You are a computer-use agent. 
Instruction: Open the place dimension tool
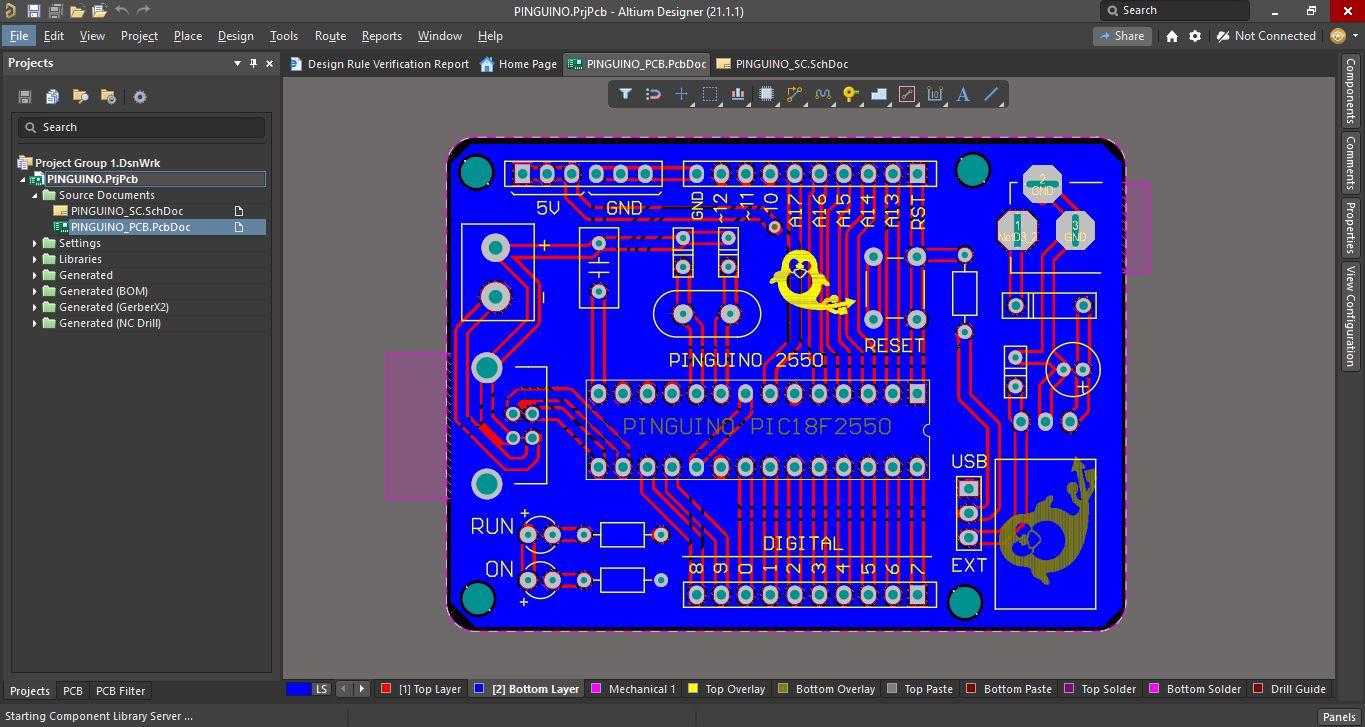click(935, 94)
